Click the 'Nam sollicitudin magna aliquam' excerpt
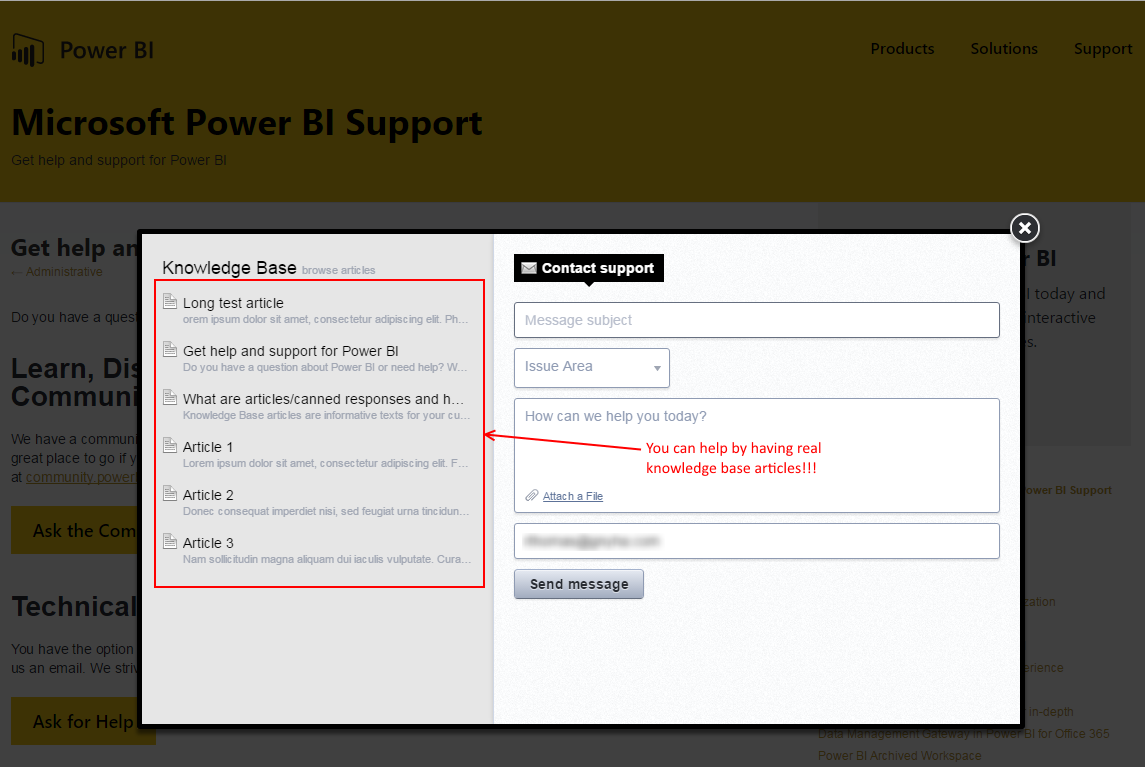Viewport: 1145px width, 767px height. click(x=326, y=560)
